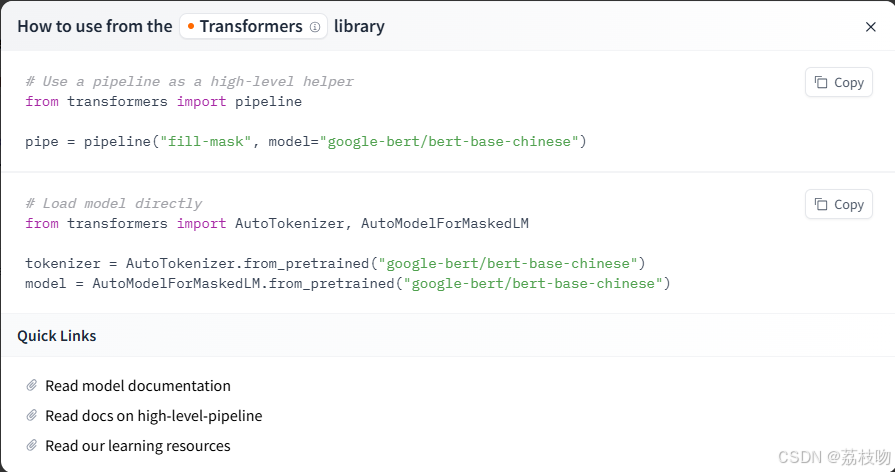Screen dimensions: 895x472
Task: Click the "from transformers import pipeline" line
Action: point(163,102)
